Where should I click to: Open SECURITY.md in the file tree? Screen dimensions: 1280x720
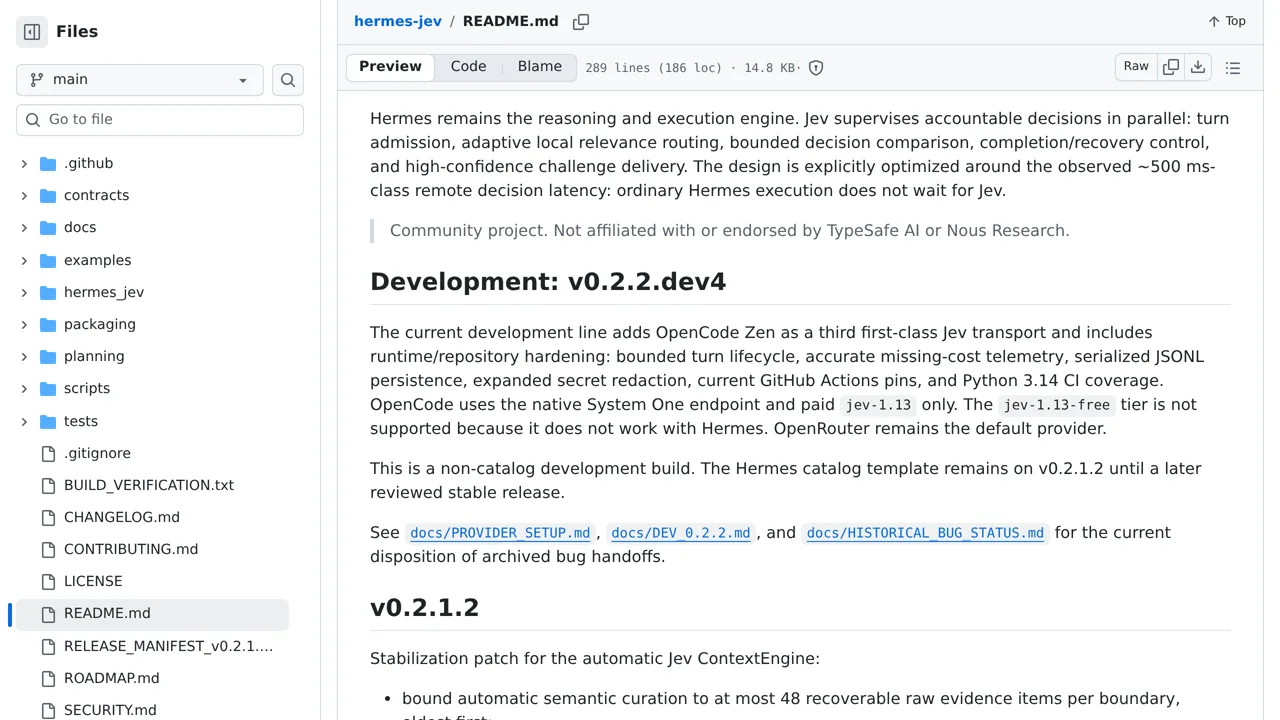click(x=110, y=710)
